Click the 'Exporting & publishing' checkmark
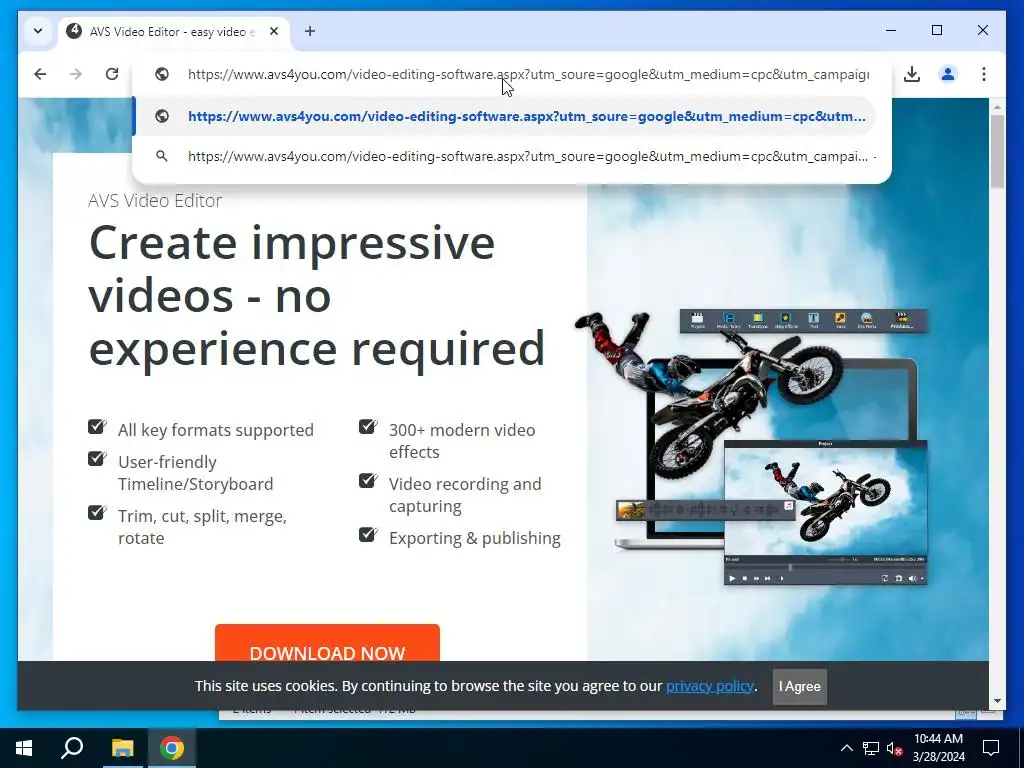Screen dimensions: 1024x768 pos(368,535)
